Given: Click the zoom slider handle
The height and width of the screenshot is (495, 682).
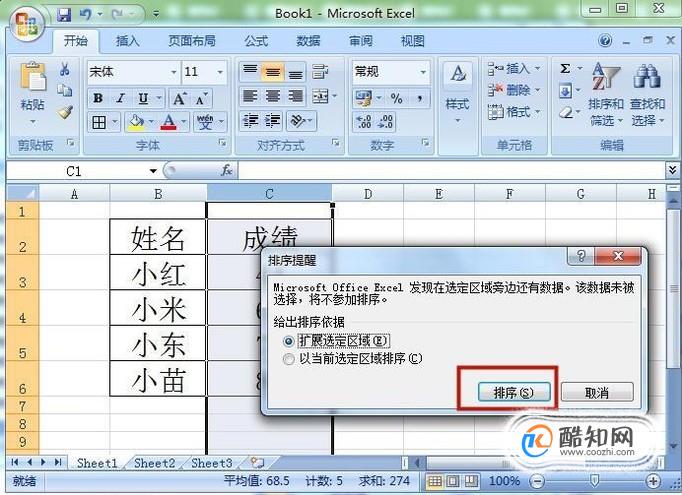Looking at the screenshot, I should click(594, 481).
